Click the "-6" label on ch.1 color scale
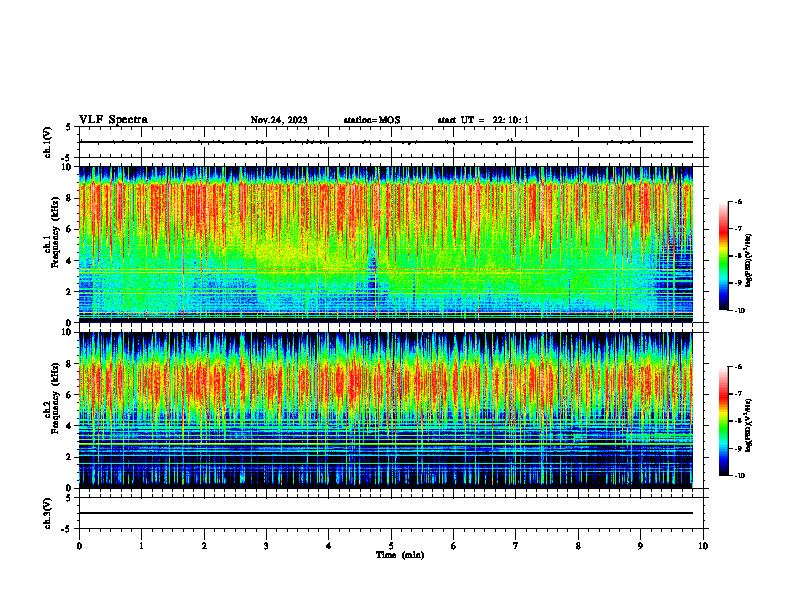The width and height of the screenshot is (792, 612). coord(739,201)
